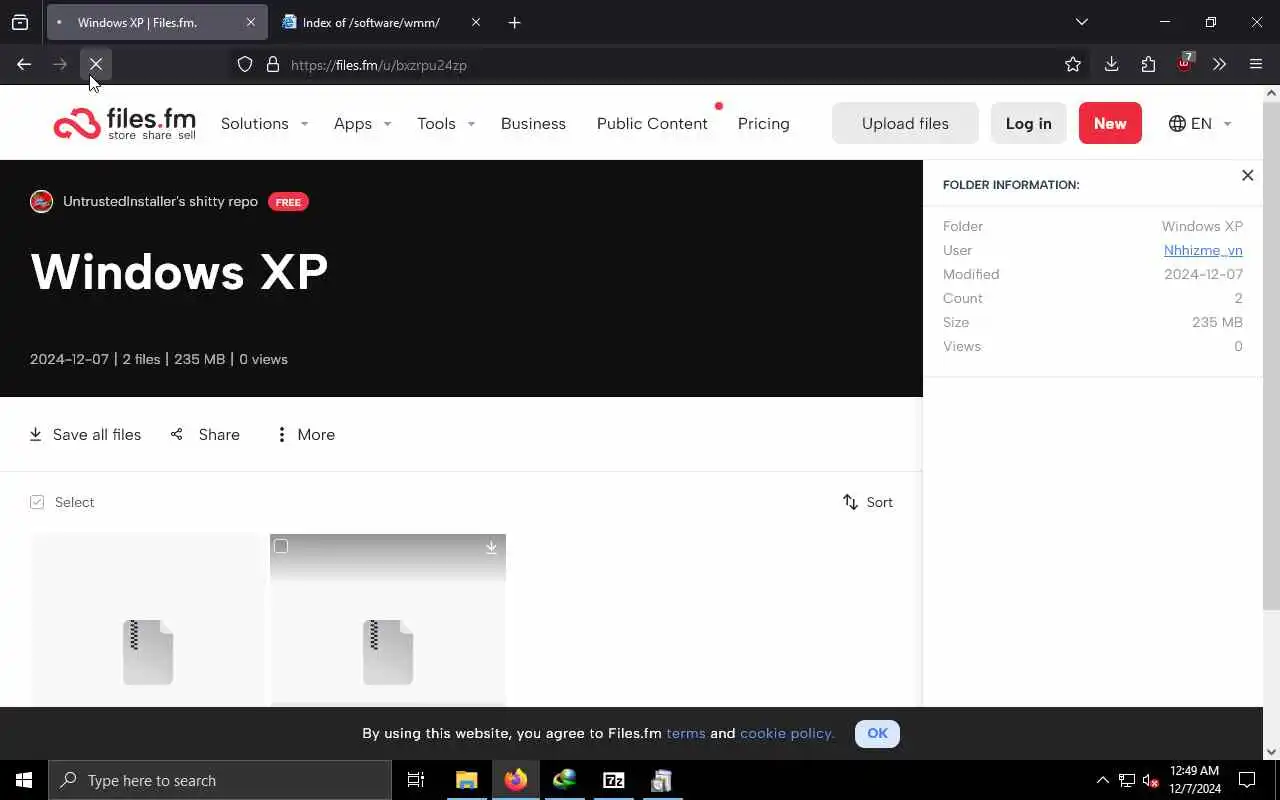Open a new browser tab with plus
Viewport: 1280px width, 800px height.
pyautogui.click(x=514, y=22)
